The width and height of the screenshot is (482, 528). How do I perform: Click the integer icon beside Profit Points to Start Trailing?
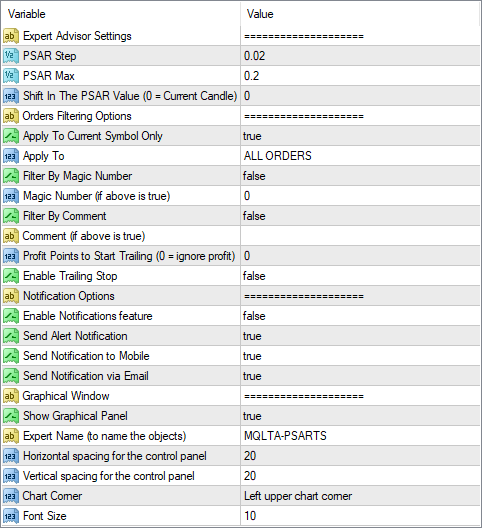tap(11, 256)
